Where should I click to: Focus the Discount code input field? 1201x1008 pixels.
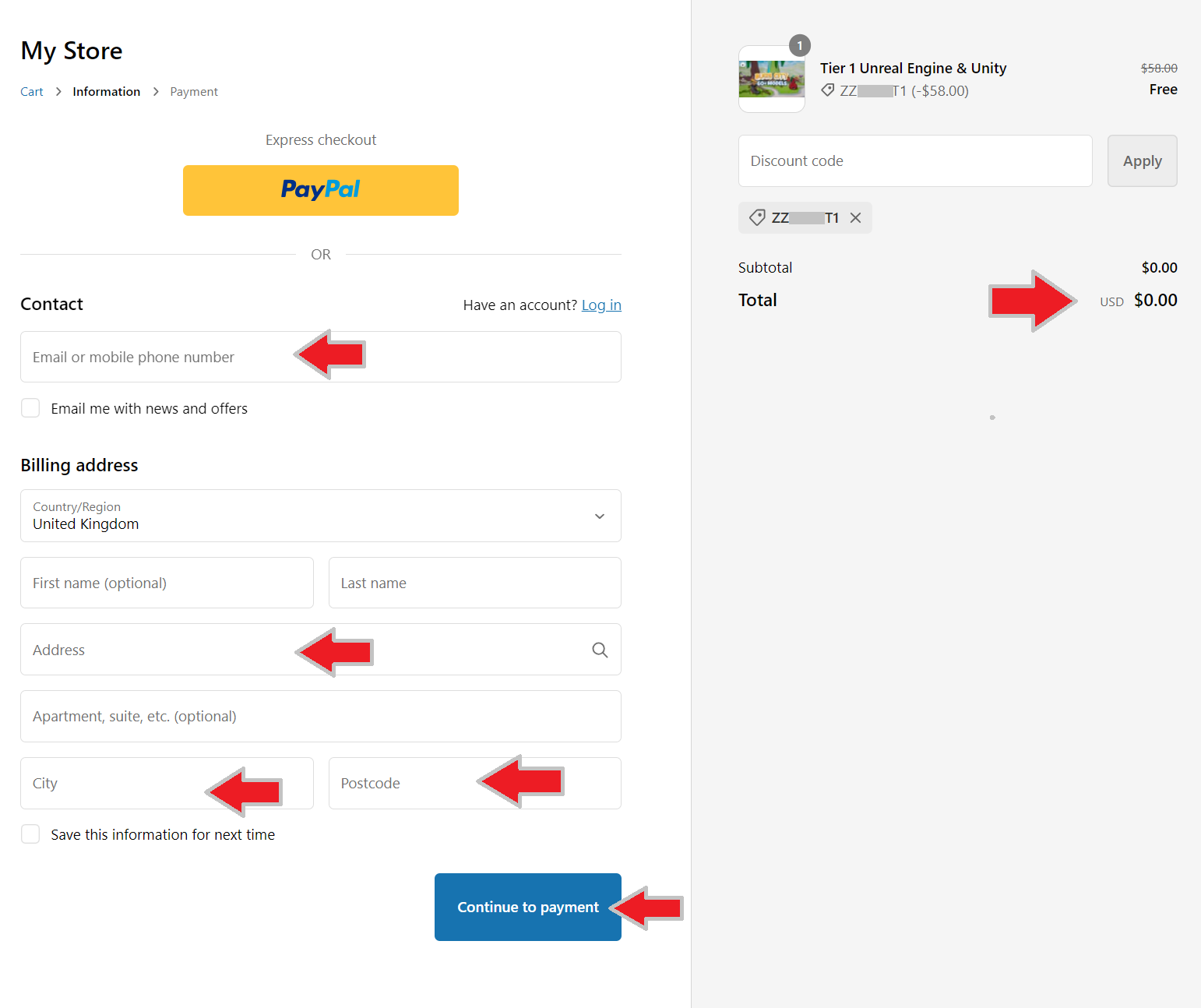pyautogui.click(x=914, y=161)
